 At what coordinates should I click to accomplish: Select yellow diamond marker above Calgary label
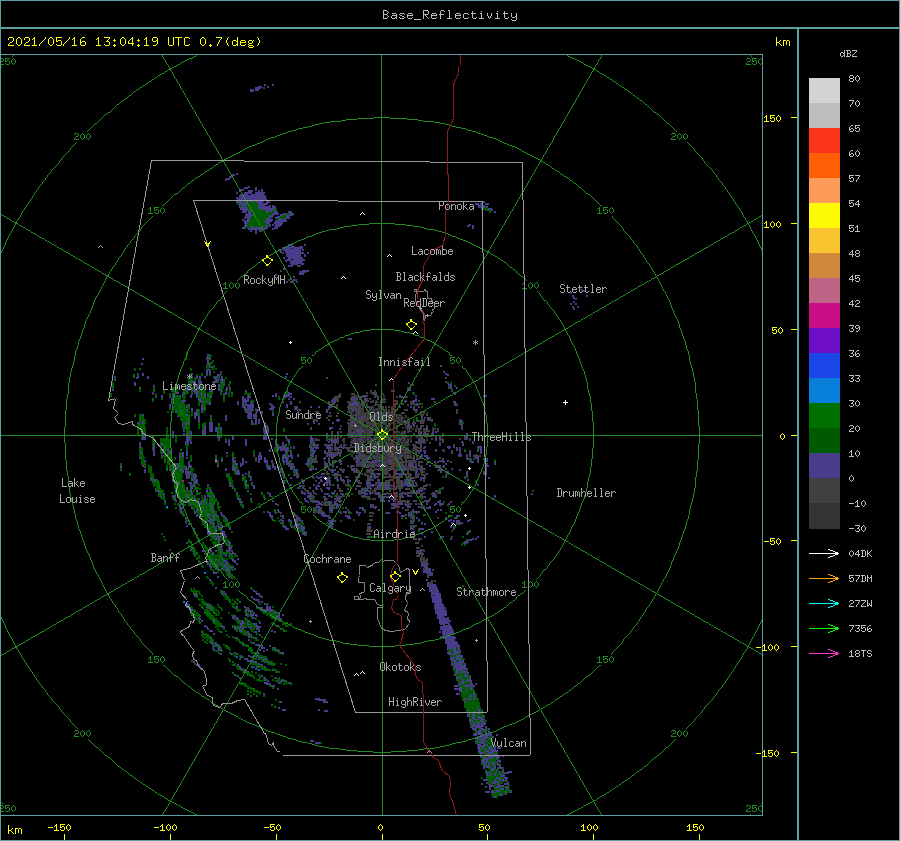click(395, 576)
